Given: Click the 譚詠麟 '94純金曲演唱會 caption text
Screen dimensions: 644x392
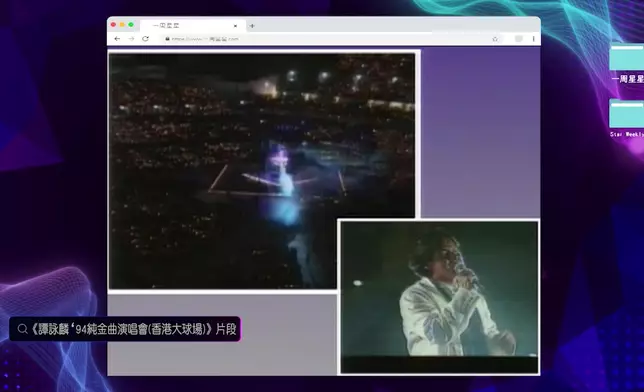Looking at the screenshot, I should tap(133, 329).
